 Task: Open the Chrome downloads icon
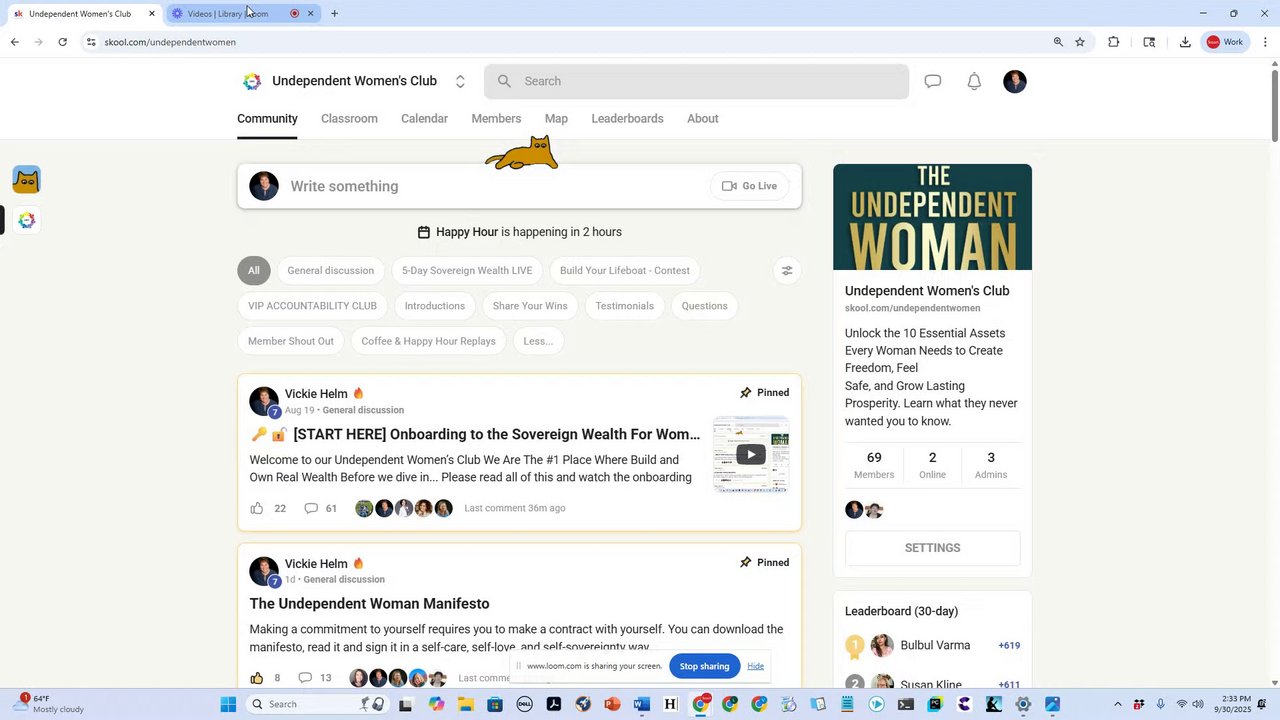(x=1185, y=42)
